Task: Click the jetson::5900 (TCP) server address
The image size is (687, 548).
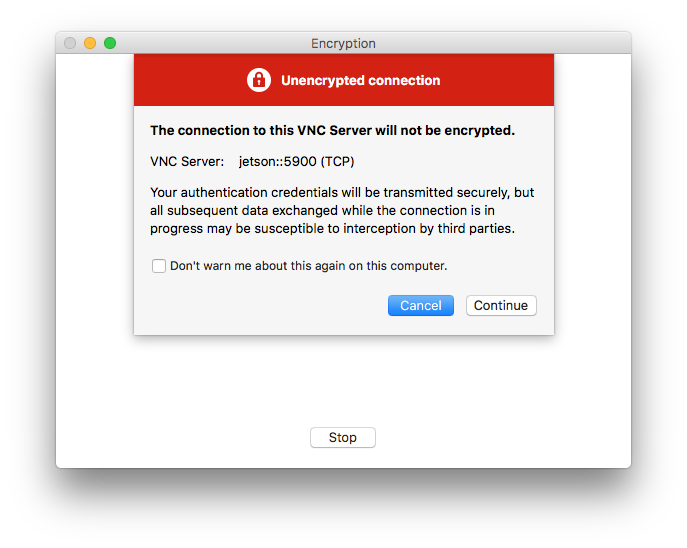Action: (296, 161)
